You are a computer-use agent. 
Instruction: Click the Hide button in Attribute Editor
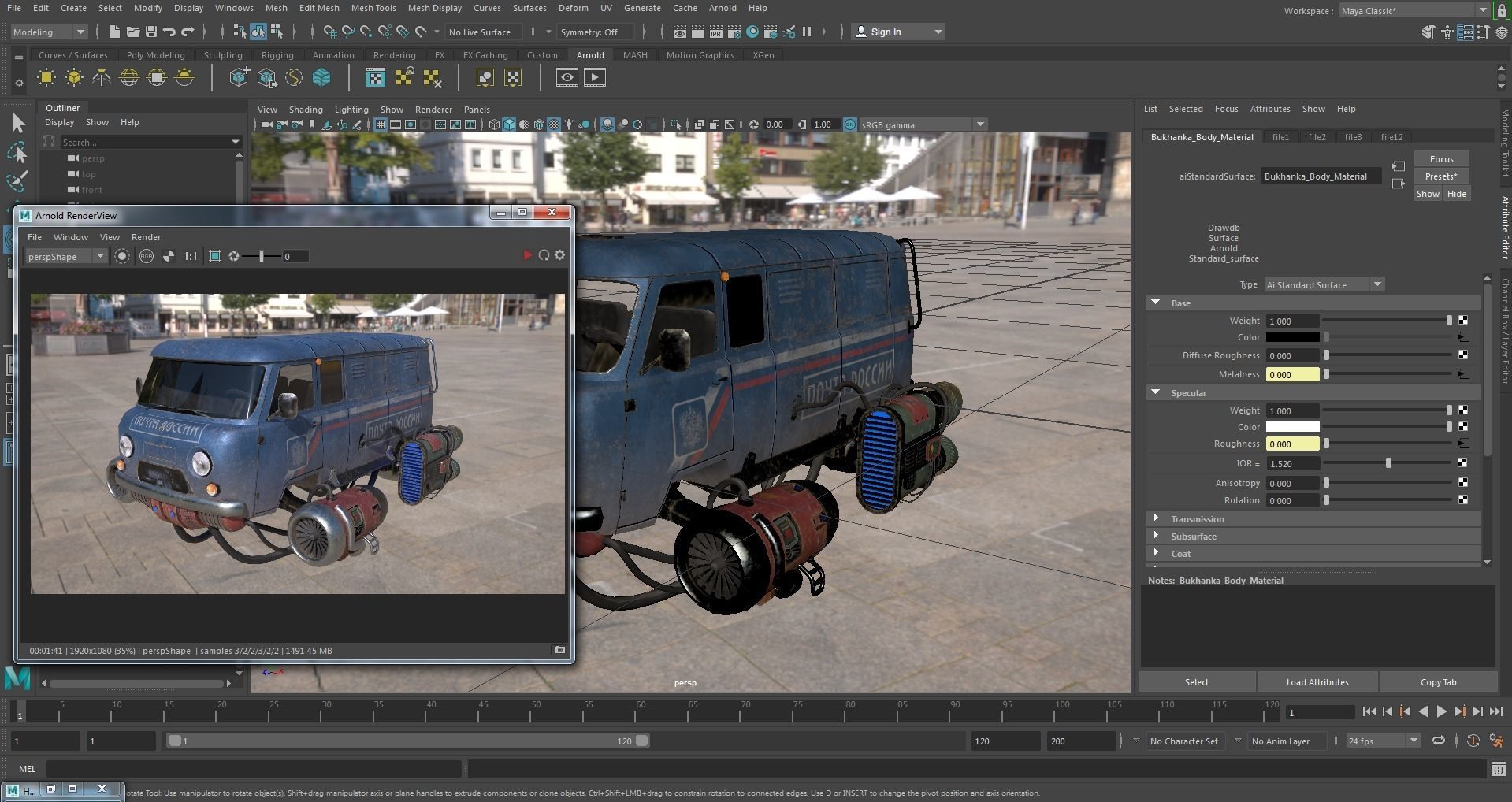[x=1456, y=194]
